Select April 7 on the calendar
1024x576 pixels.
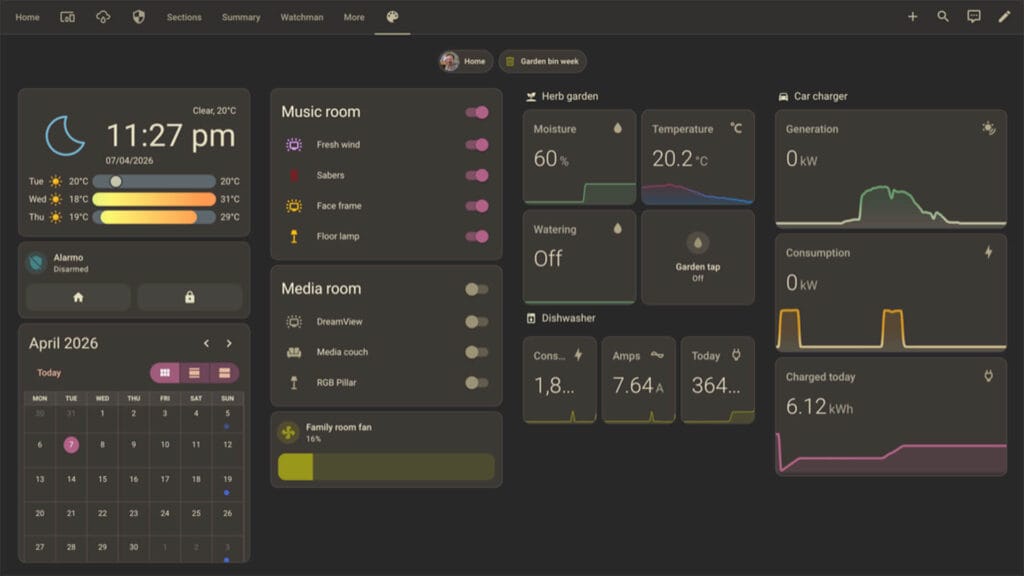tap(71, 445)
